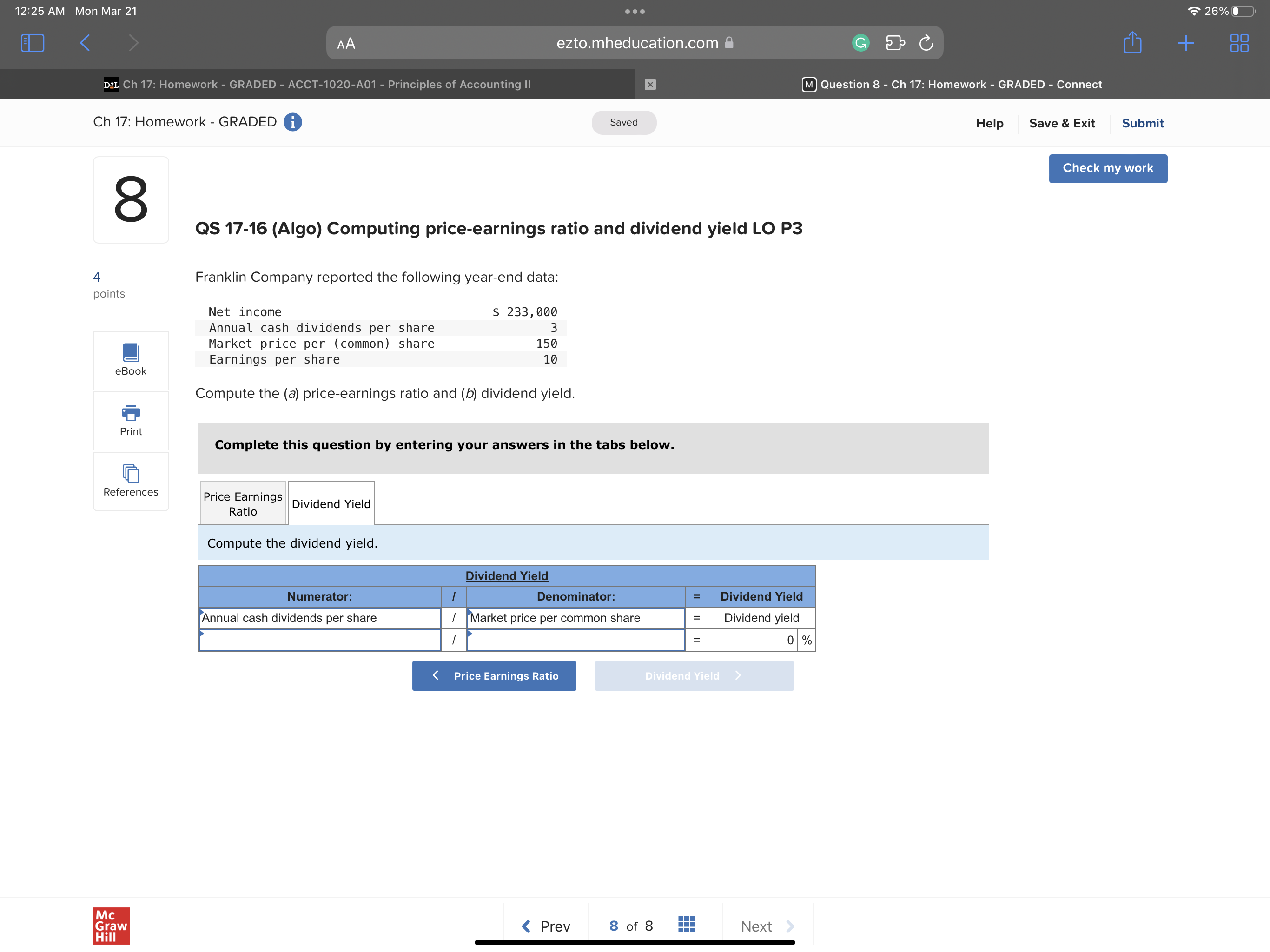Screen dimensions: 1270x952
Task: Click the homework info icon
Action: click(x=293, y=122)
